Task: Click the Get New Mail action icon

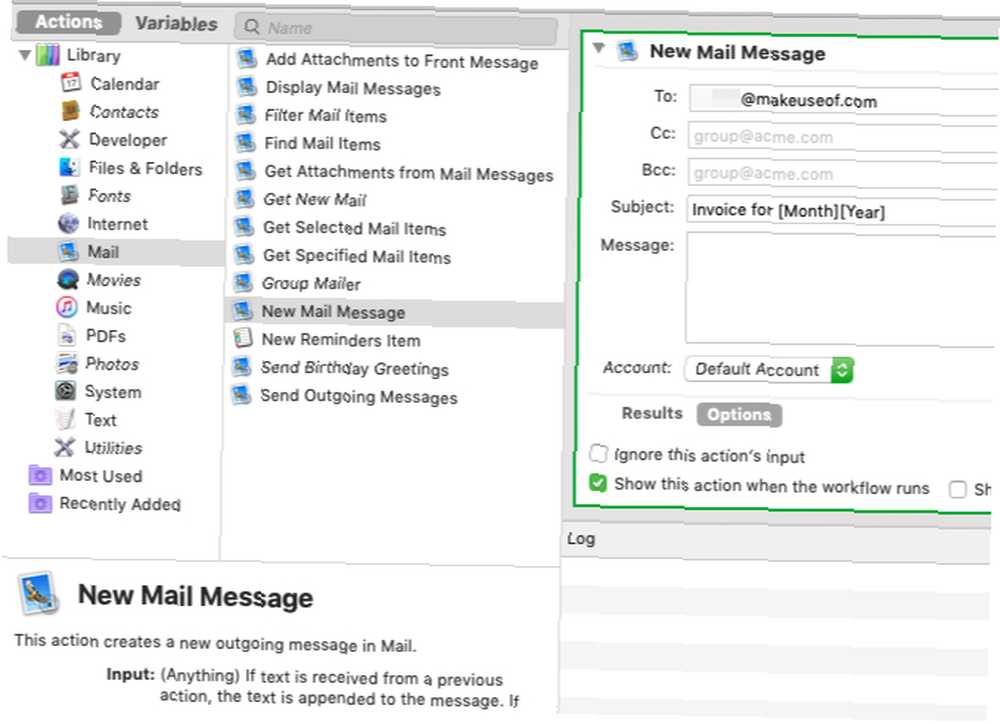Action: coord(244,198)
